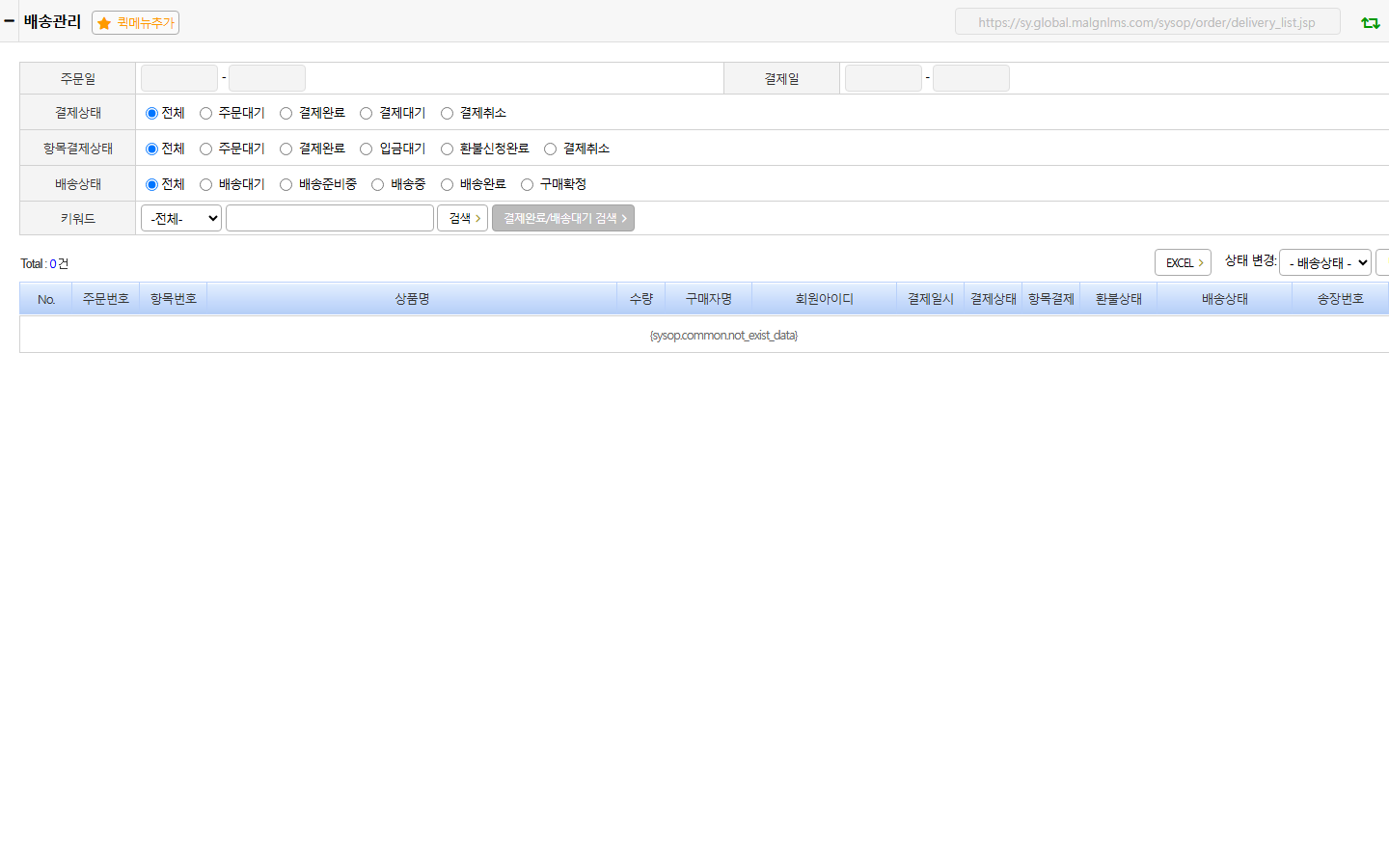Select 배송대기 radio option
Screen dimensions: 1389x868
pyautogui.click(x=205, y=184)
